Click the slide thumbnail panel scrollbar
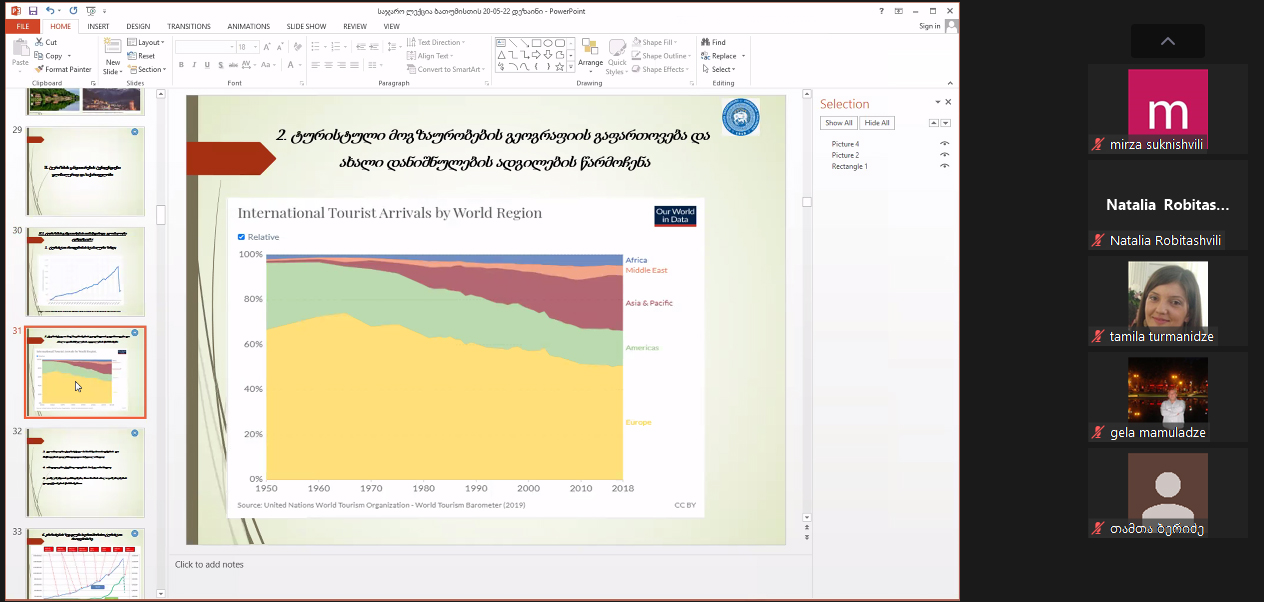Image resolution: width=1264 pixels, height=602 pixels. 161,214
